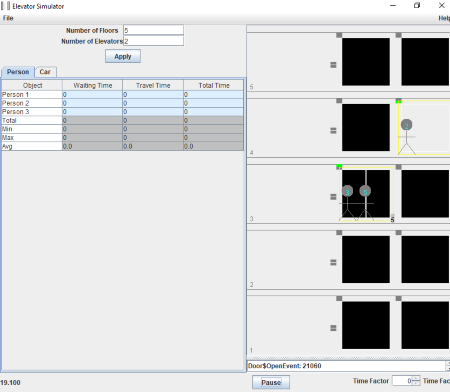Open the File menu
The width and height of the screenshot is (450, 392).
[8, 18]
